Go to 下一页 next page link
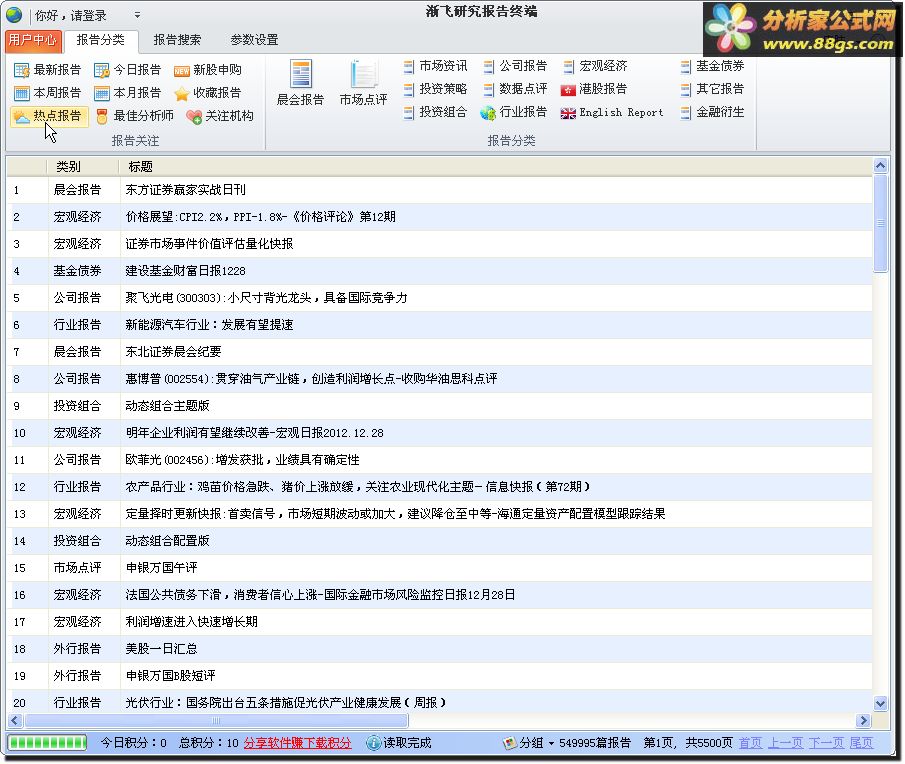Screen dimensions: 905x764 pos(826,743)
